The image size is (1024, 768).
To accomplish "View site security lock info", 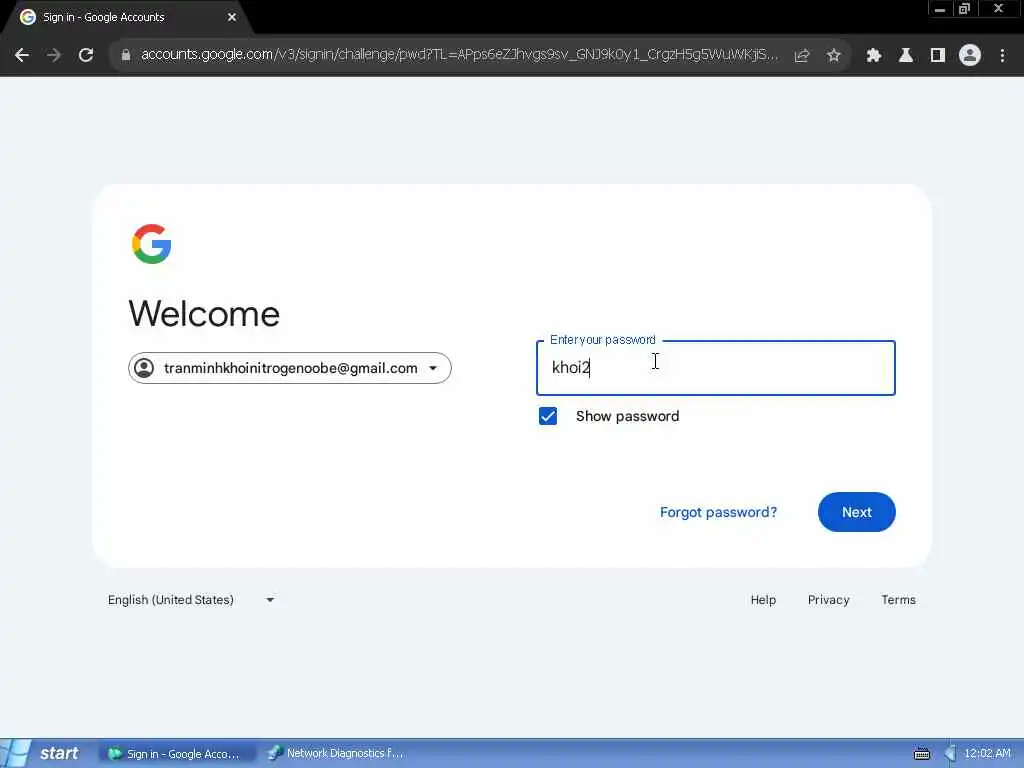I will 126,56.
